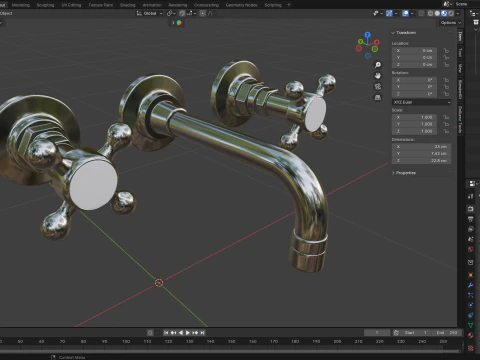
Task: Click the zoom view magnifier icon
Action: pos(378,65)
